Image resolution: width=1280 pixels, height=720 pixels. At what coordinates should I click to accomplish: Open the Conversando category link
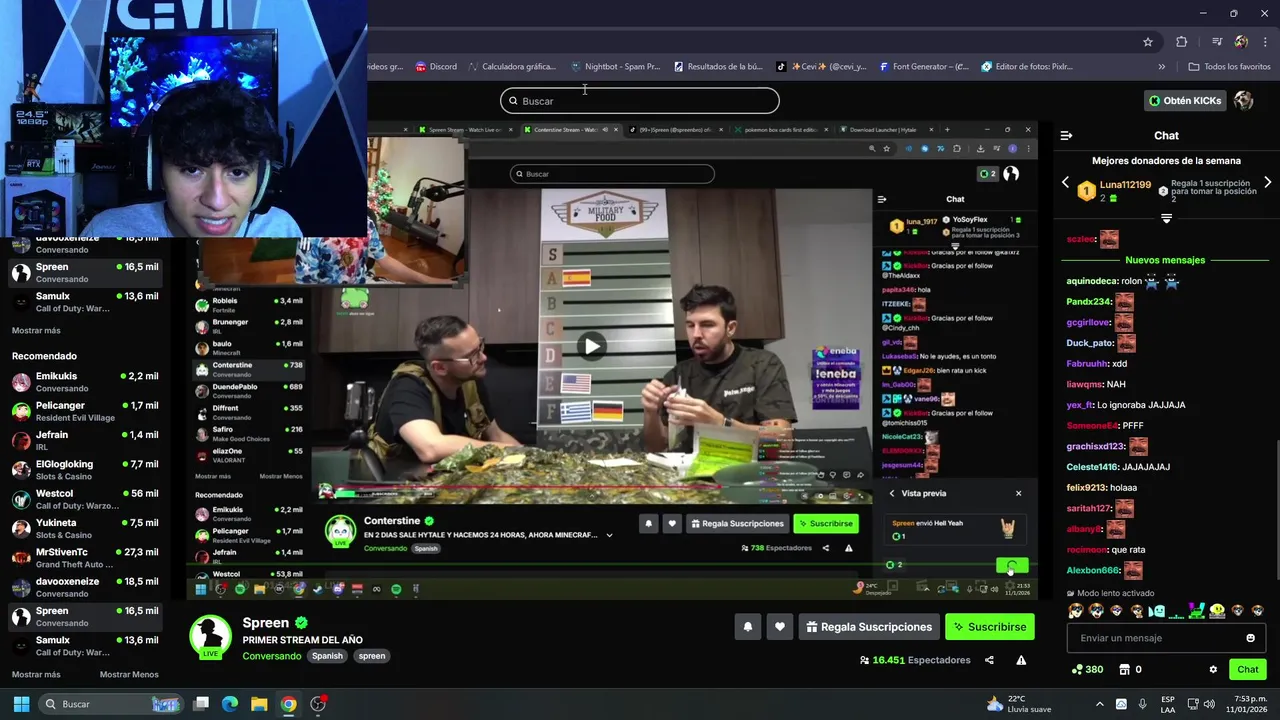tap(271, 656)
